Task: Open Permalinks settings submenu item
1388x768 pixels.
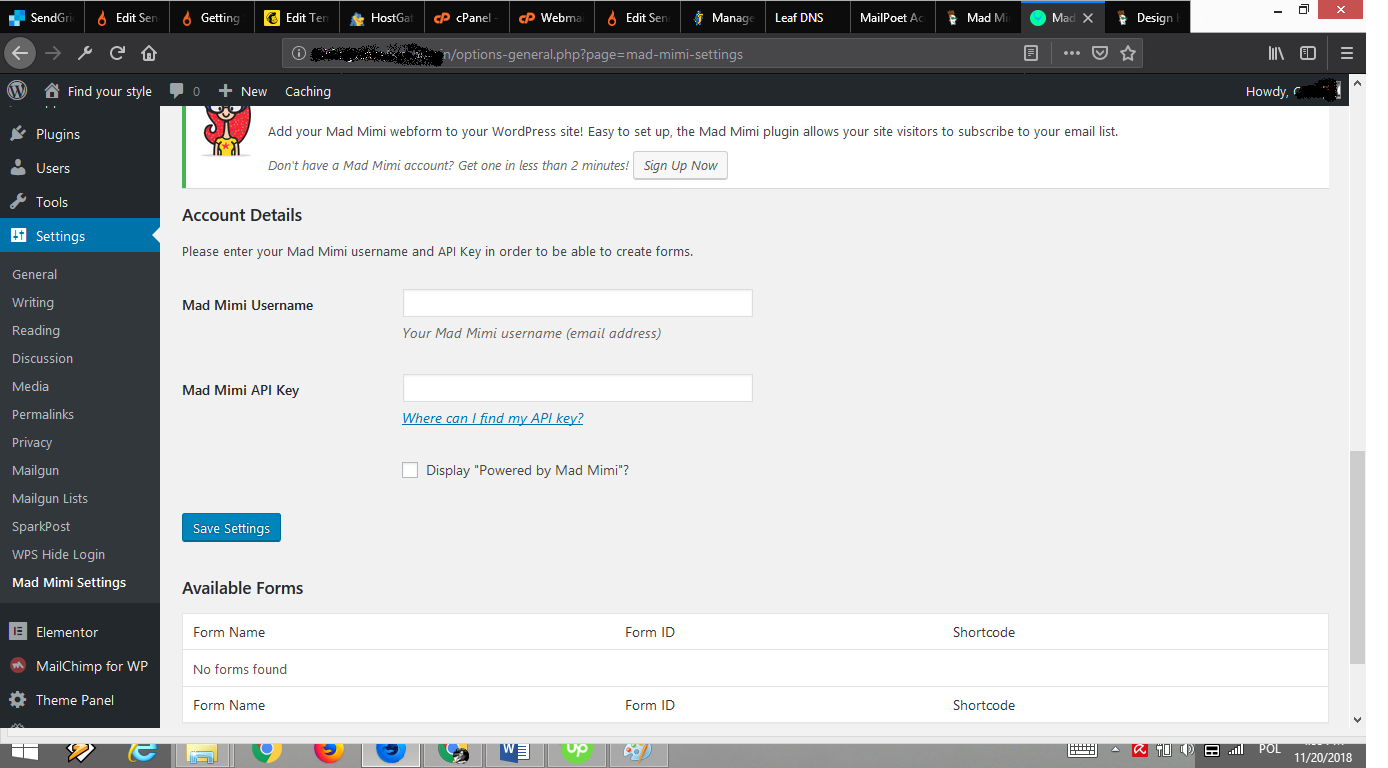Action: pos(43,414)
